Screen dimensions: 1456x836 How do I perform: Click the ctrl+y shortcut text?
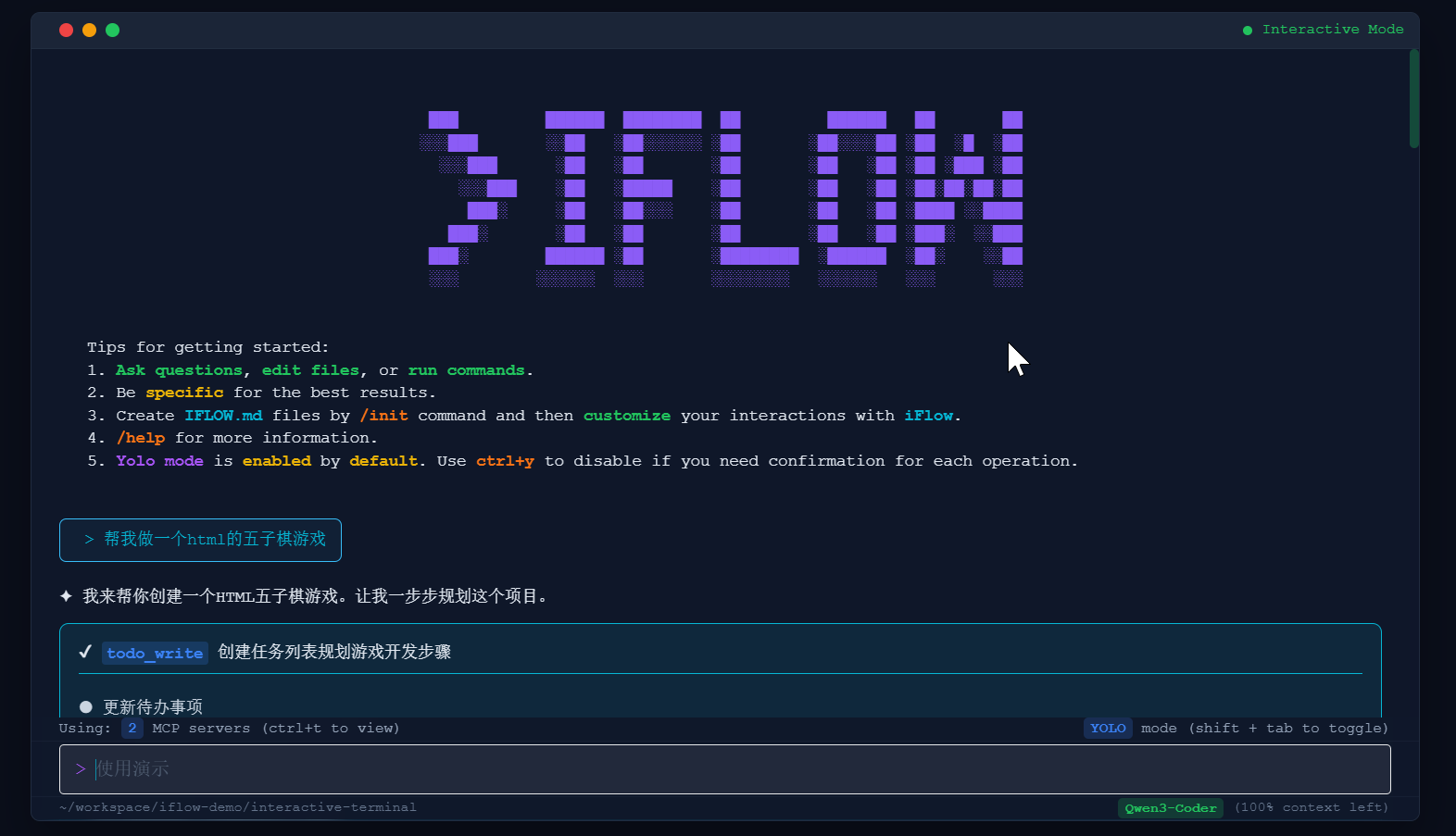click(x=505, y=461)
